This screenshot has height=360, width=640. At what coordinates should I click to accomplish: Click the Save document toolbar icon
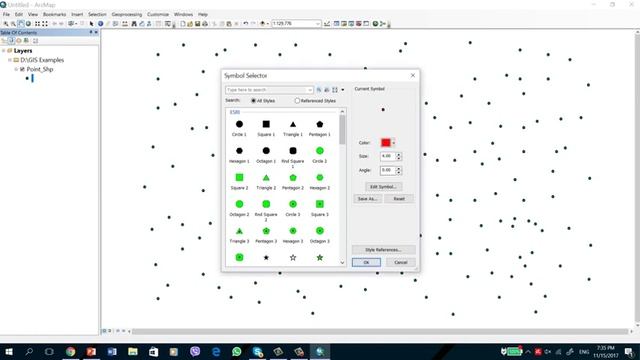point(198,24)
